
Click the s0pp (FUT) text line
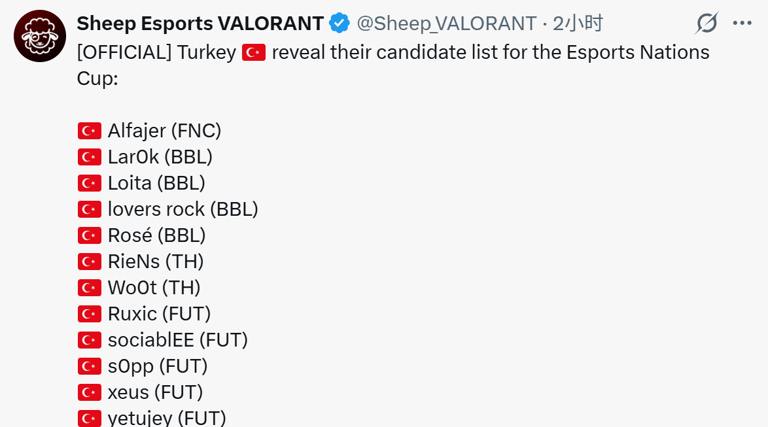(x=157, y=366)
